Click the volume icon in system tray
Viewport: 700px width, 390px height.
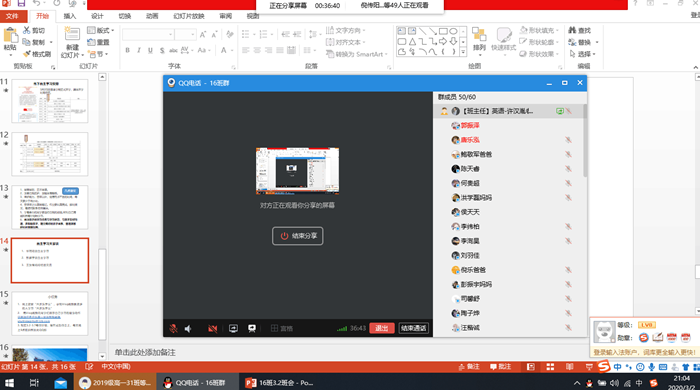615,383
